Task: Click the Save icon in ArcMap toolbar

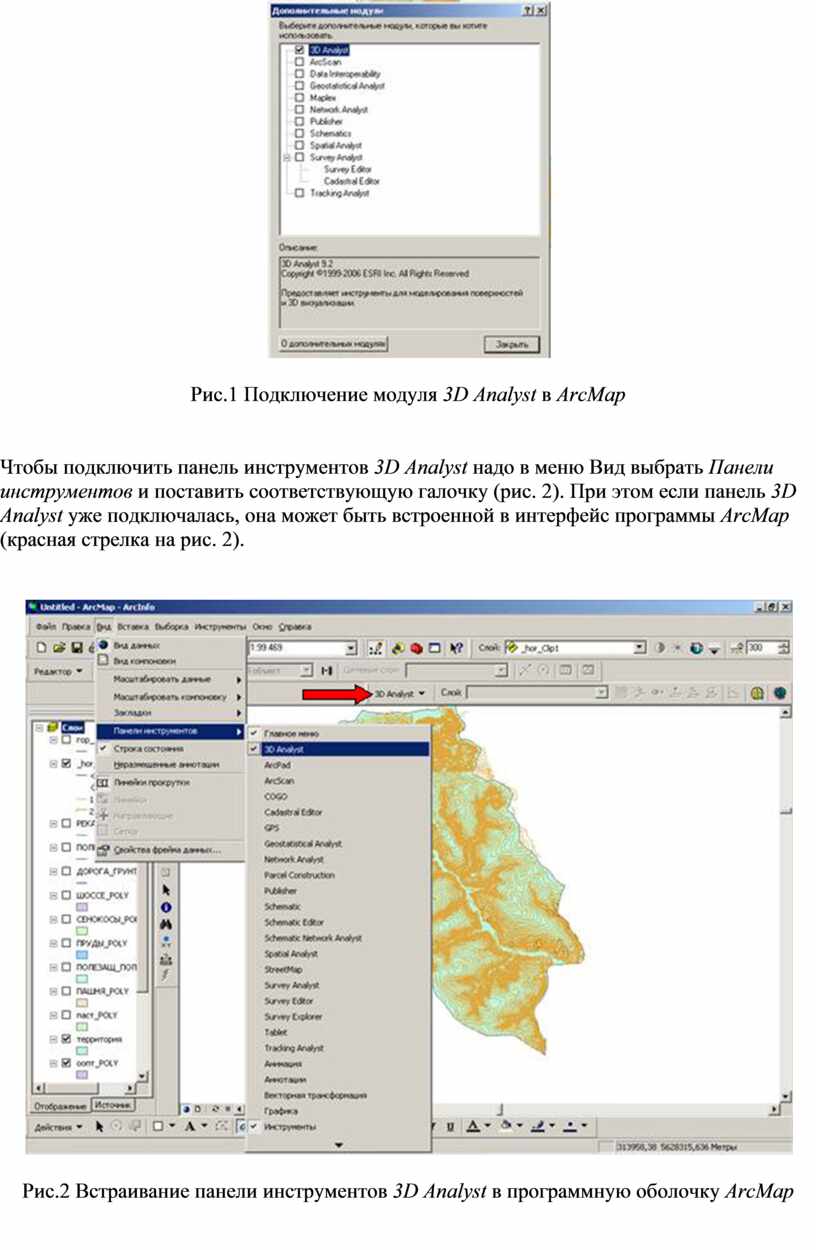Action: click(75, 648)
